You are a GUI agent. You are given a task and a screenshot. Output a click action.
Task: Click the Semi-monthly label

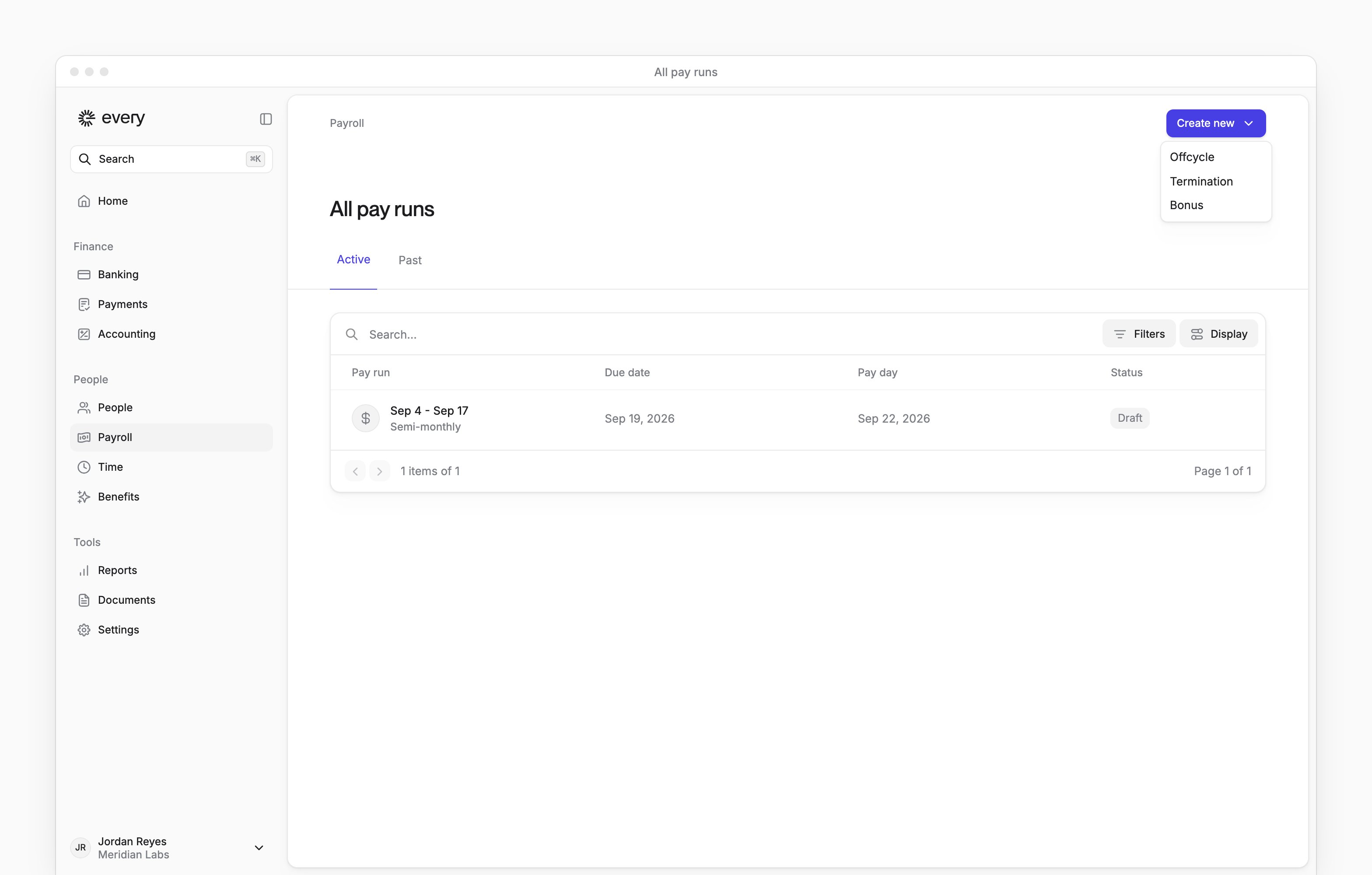coord(425,427)
